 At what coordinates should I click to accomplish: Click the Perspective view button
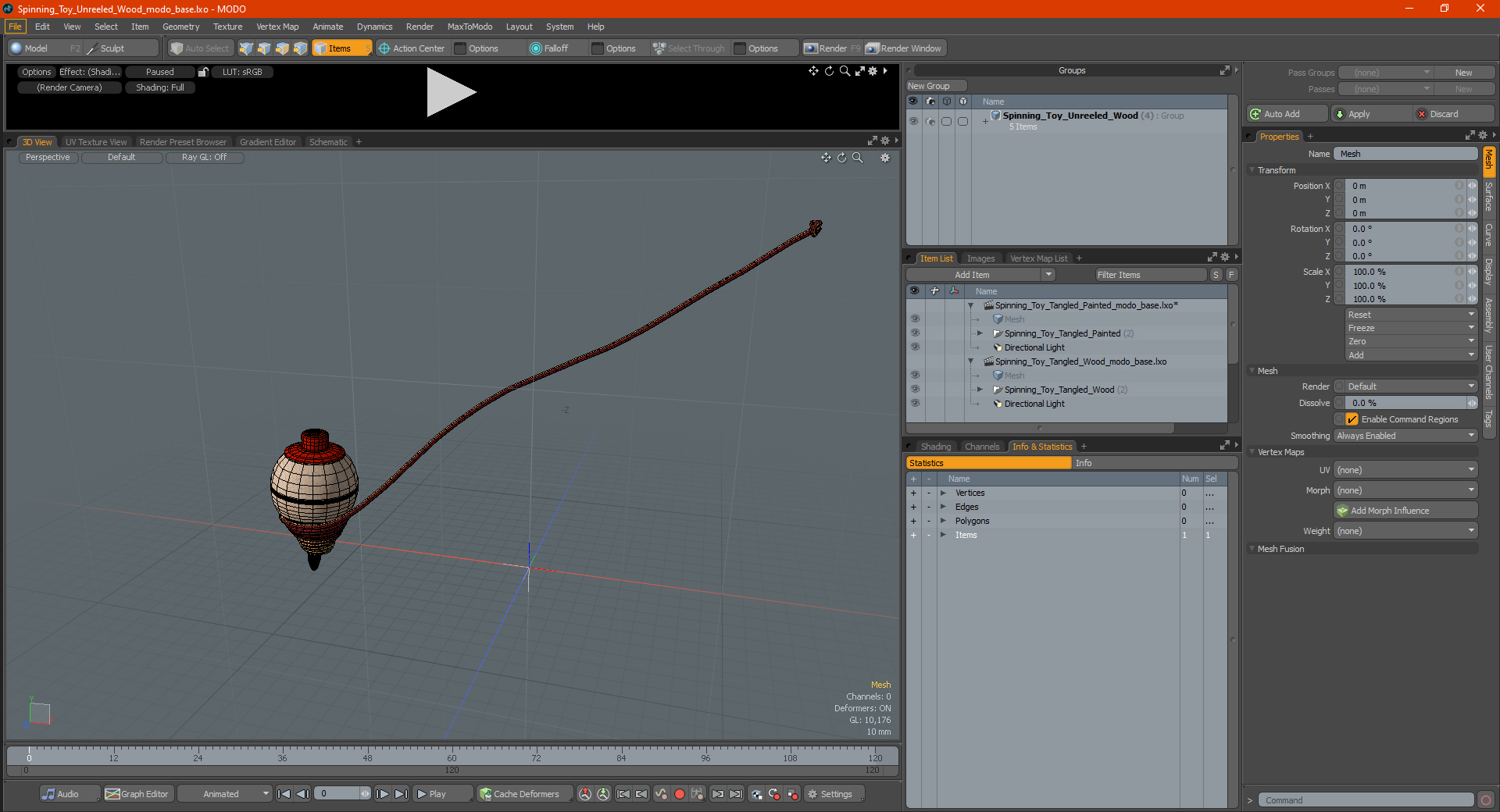click(x=48, y=158)
